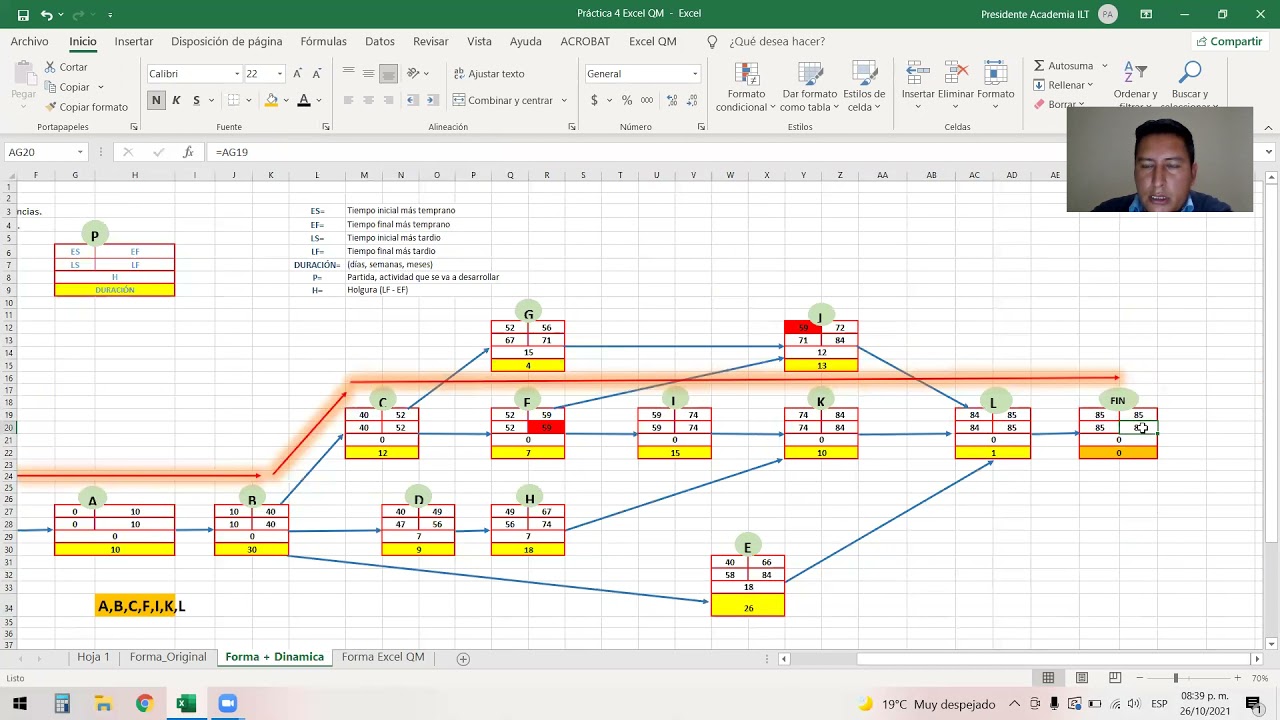Viewport: 1280px width, 720px height.
Task: Undo the last action
Action: click(47, 15)
